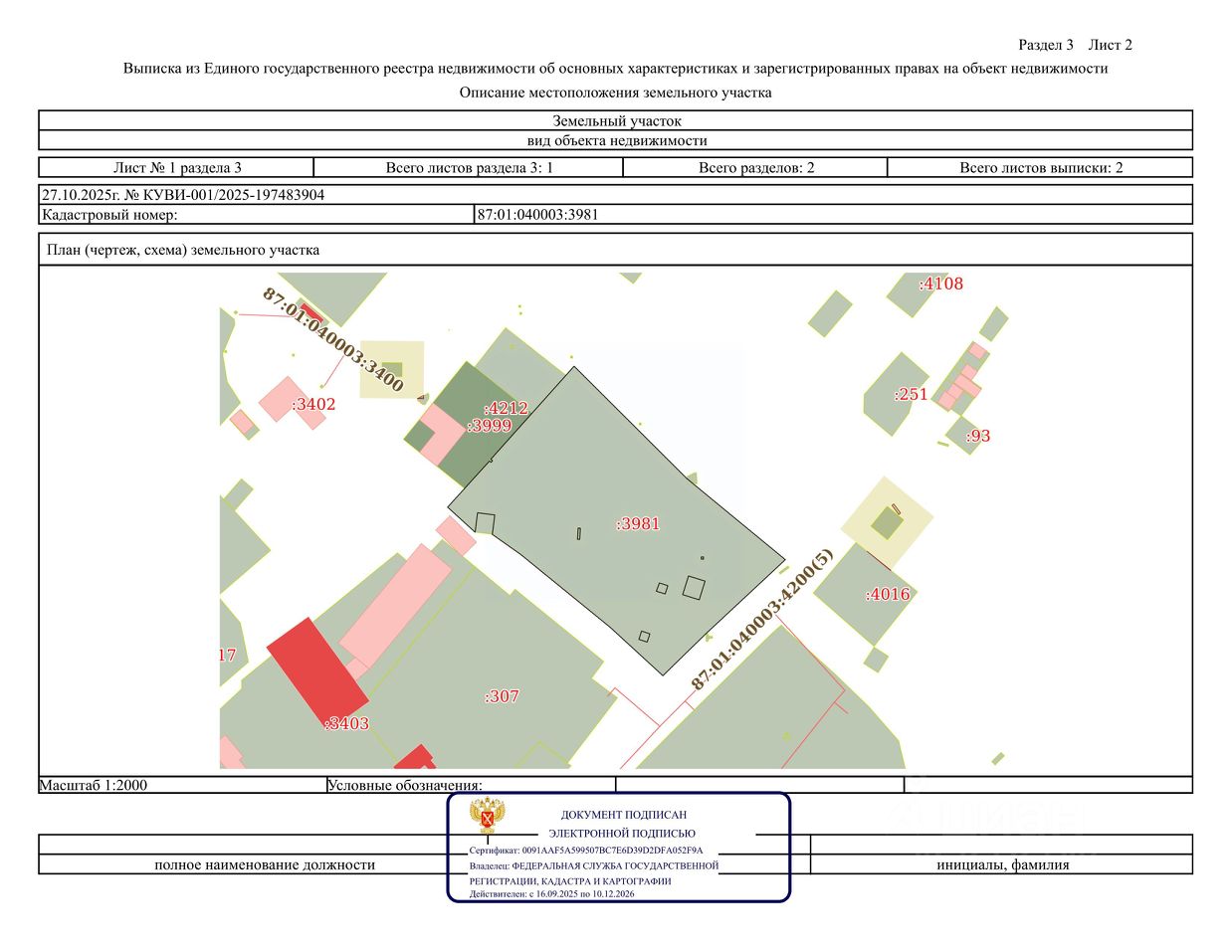Click 'Всего разделов: 2' cell
Viewport: 1232px width, 952px height.
tap(755, 167)
